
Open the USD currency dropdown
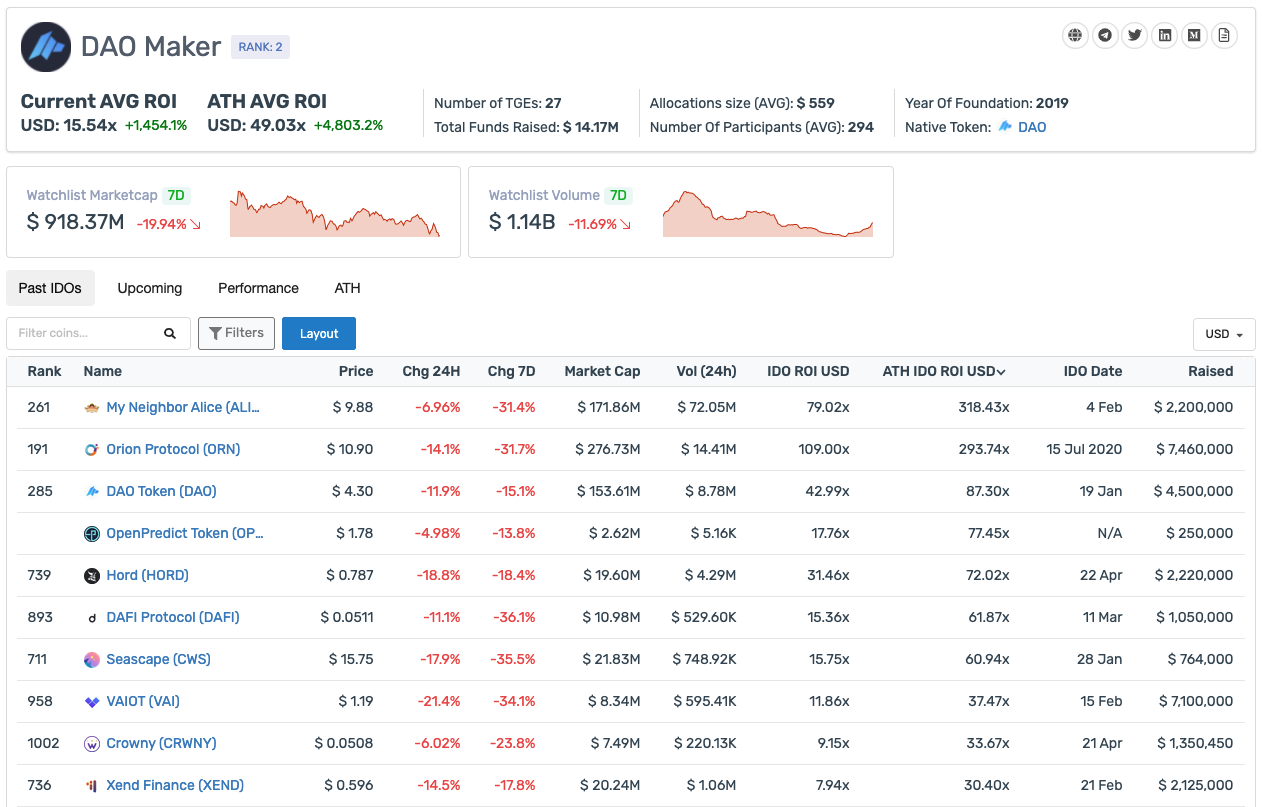click(1224, 334)
